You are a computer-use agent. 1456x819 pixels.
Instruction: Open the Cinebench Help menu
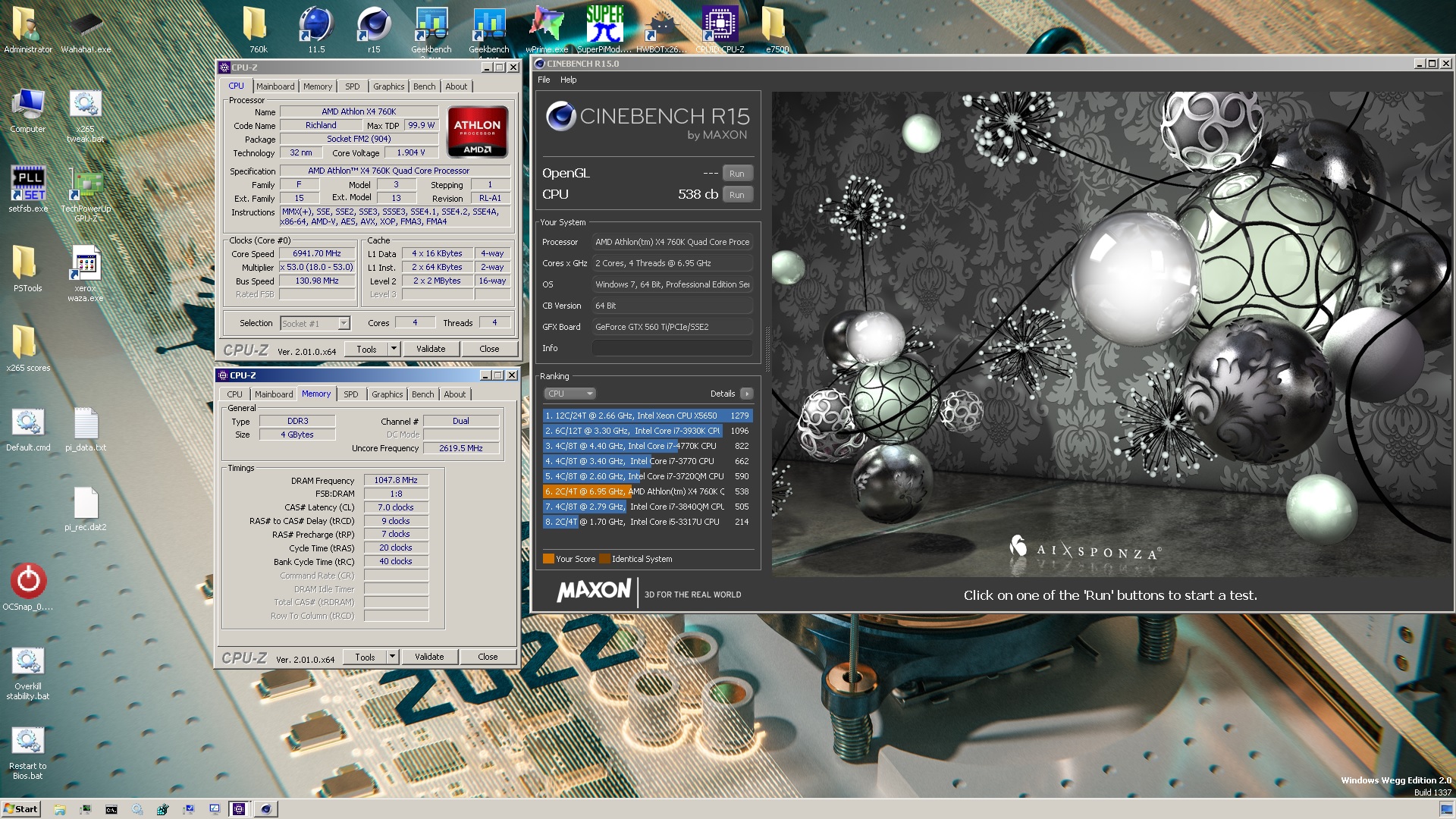click(568, 80)
